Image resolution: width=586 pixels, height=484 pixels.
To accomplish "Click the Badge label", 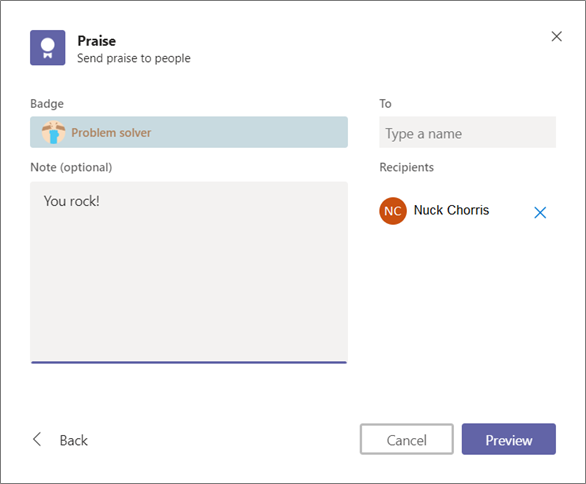I will [47, 104].
